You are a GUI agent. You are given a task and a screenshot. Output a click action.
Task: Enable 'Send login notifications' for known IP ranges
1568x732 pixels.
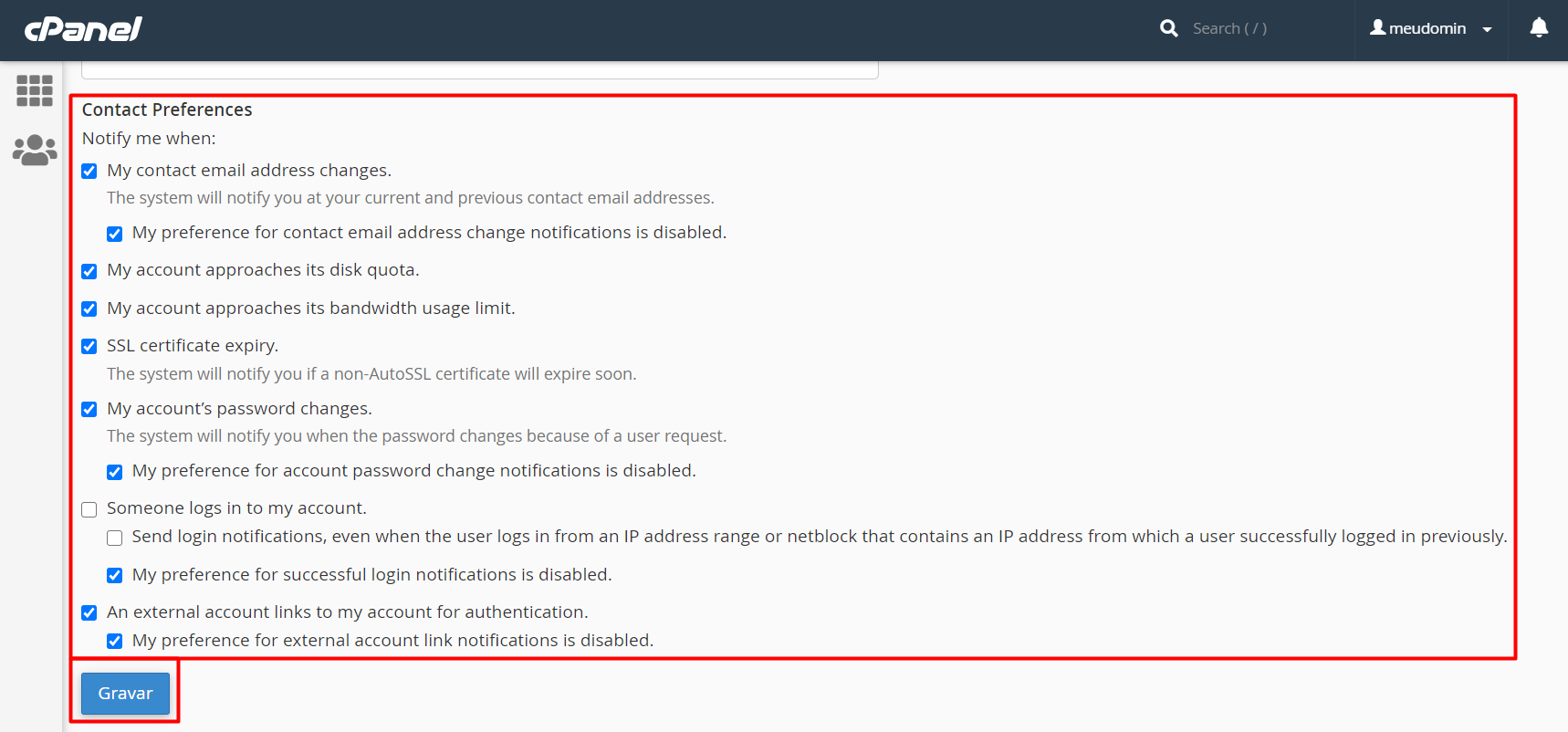[x=114, y=538]
